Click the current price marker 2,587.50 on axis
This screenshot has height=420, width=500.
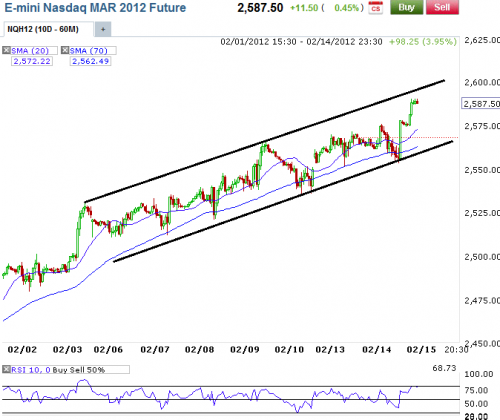click(481, 104)
